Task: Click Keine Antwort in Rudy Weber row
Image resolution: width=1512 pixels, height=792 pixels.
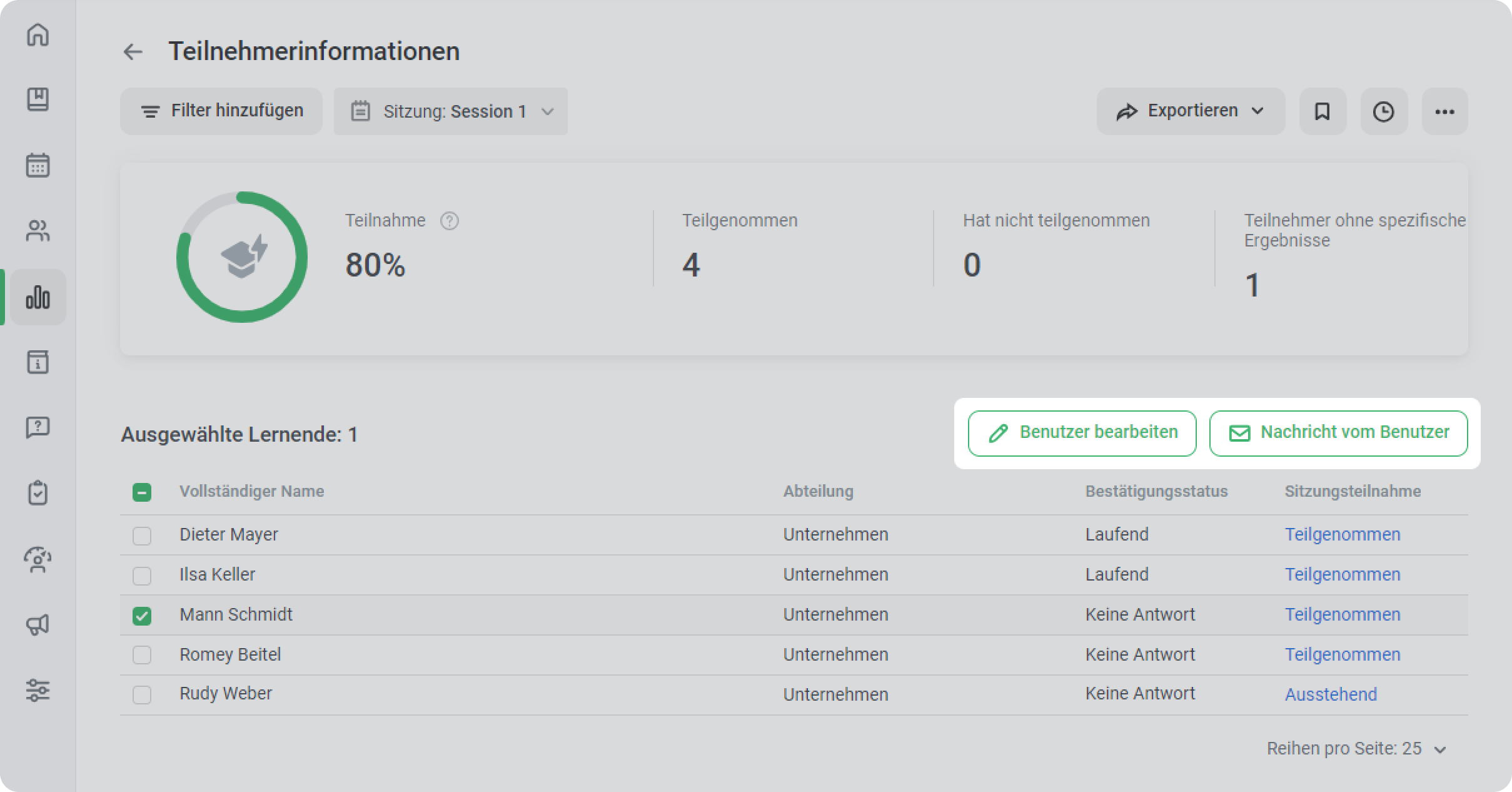Action: tap(1140, 693)
